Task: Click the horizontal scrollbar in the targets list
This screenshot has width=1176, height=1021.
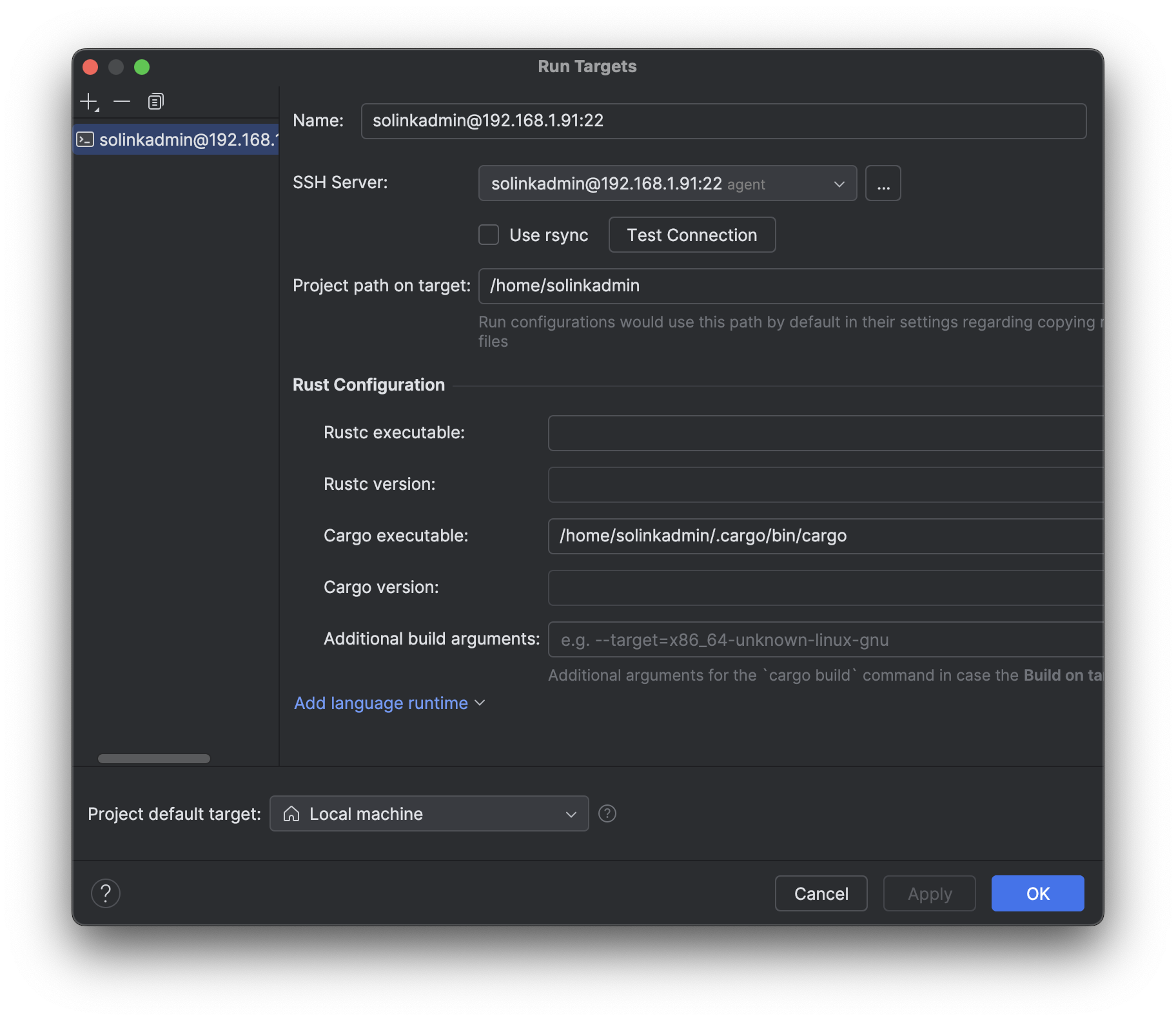Action: pyautogui.click(x=154, y=759)
